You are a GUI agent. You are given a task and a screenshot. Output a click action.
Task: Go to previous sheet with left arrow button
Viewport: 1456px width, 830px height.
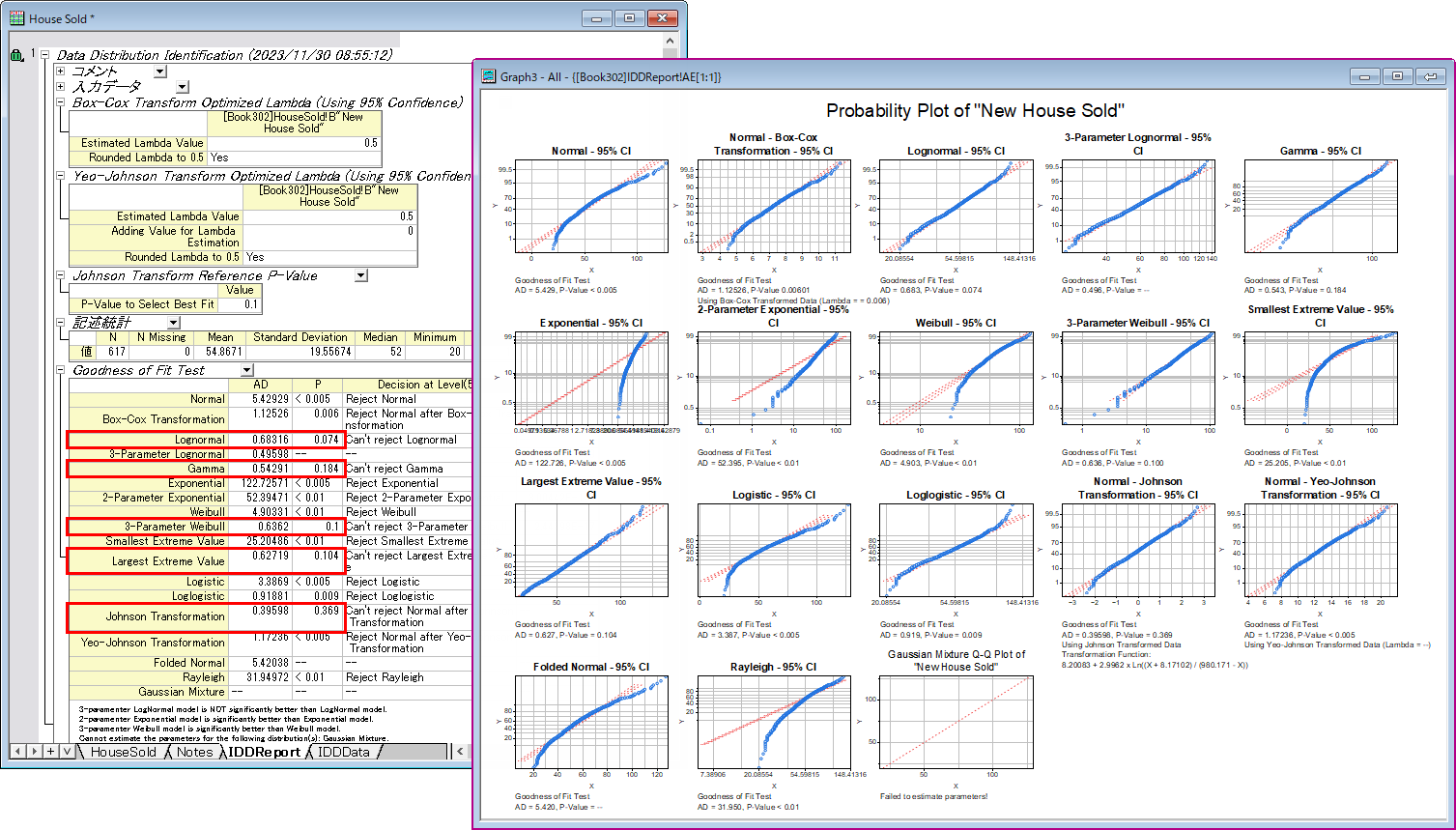click(x=17, y=751)
